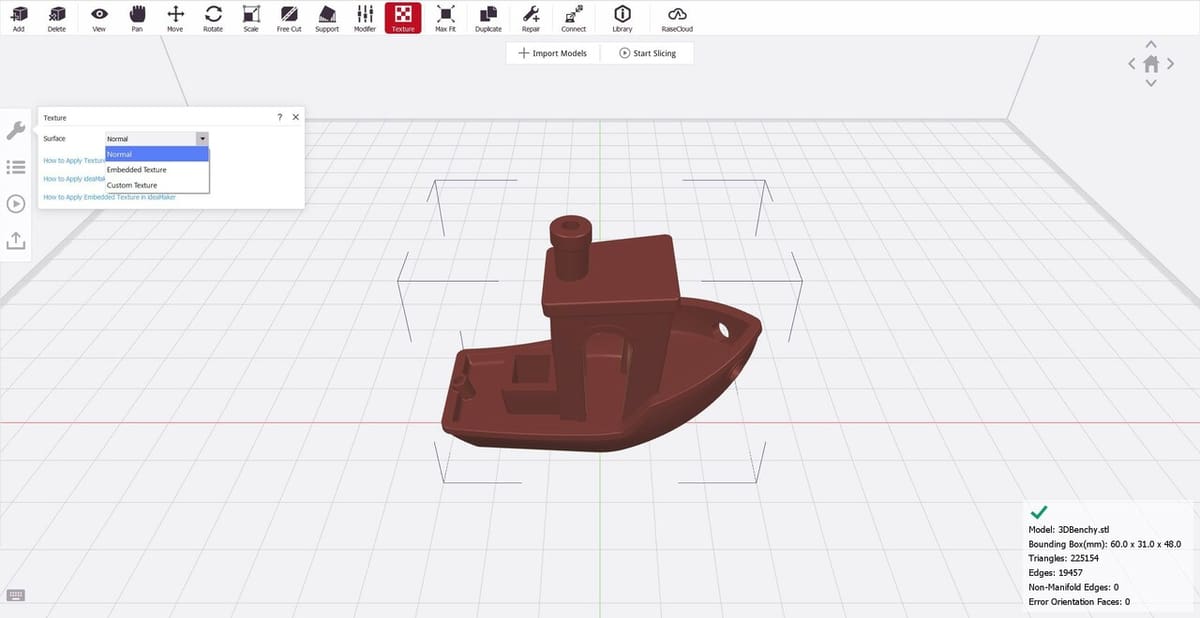
Task: Click the home view icon
Action: [x=1151, y=64]
